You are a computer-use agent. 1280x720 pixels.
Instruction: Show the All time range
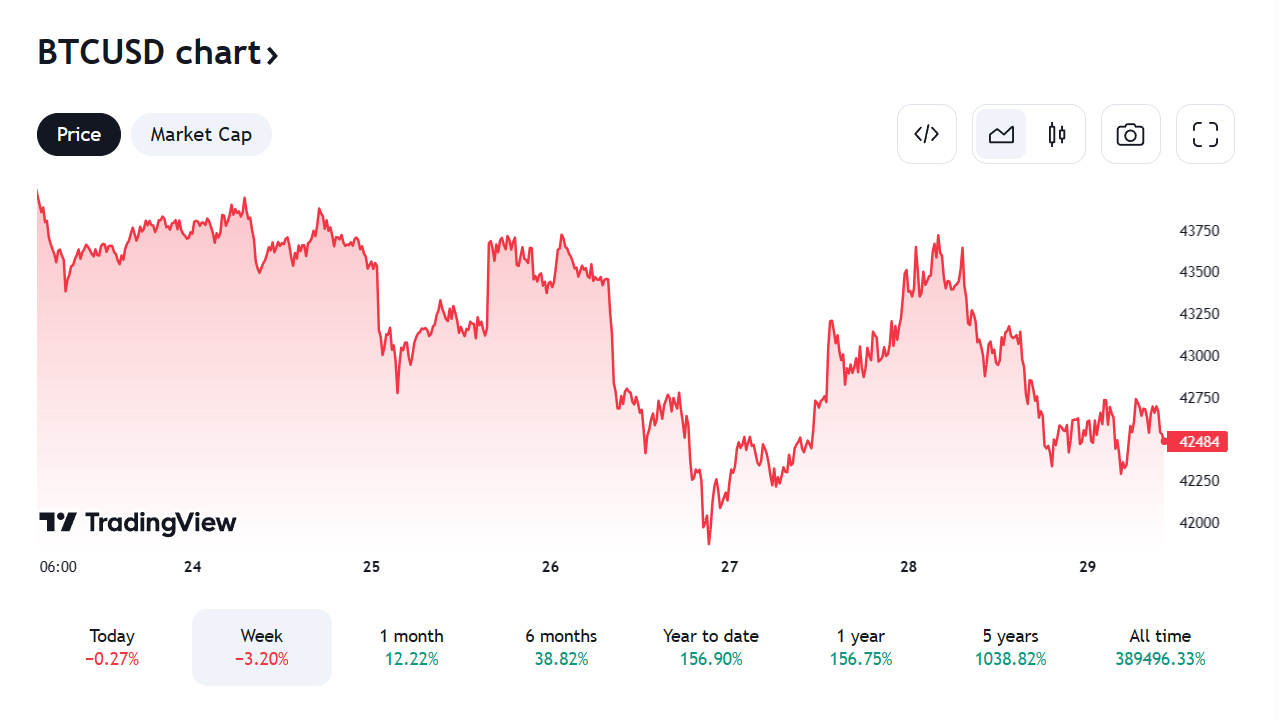[1160, 647]
